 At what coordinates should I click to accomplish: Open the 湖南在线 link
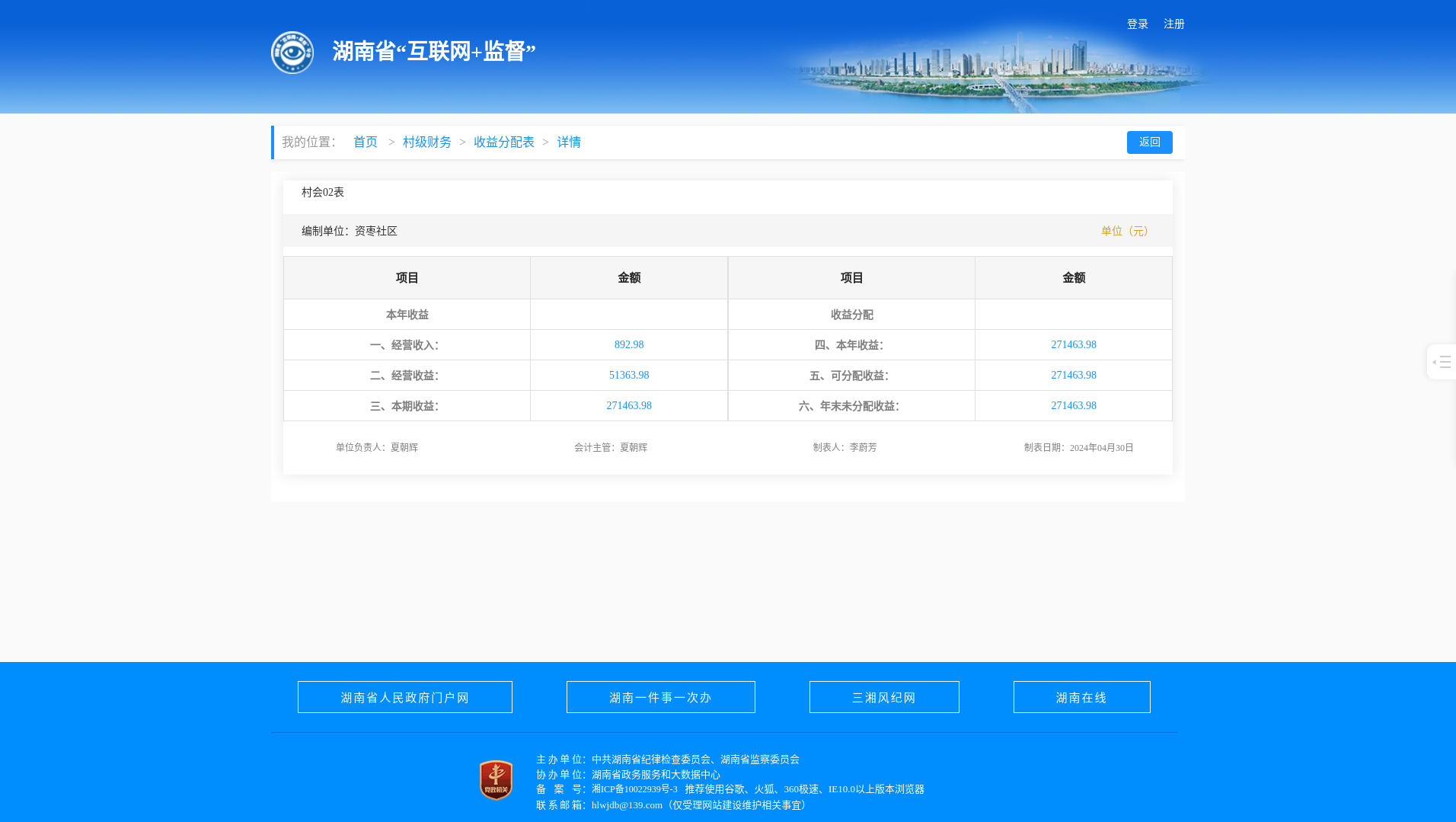1081,697
